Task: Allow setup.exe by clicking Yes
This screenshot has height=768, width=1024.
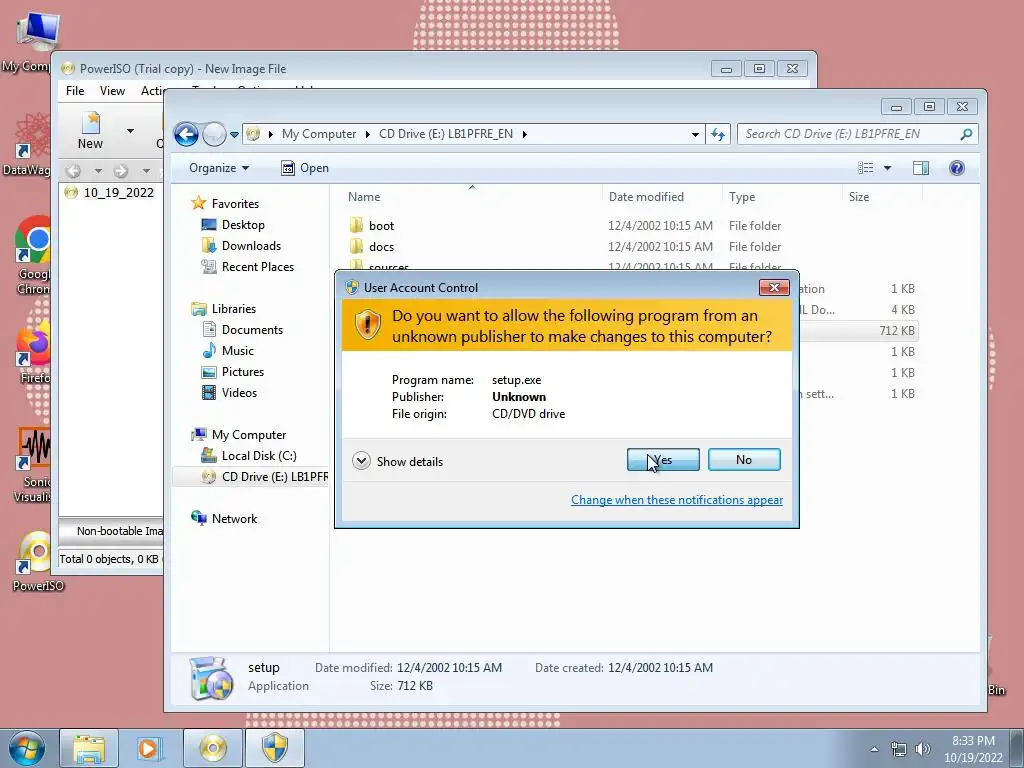Action: click(x=663, y=460)
